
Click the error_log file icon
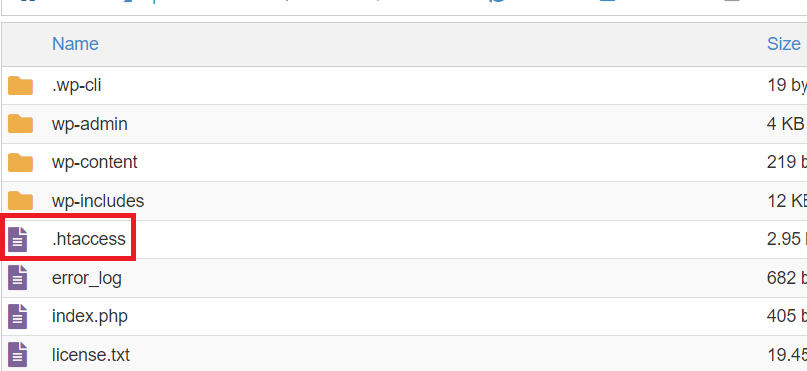coord(17,278)
